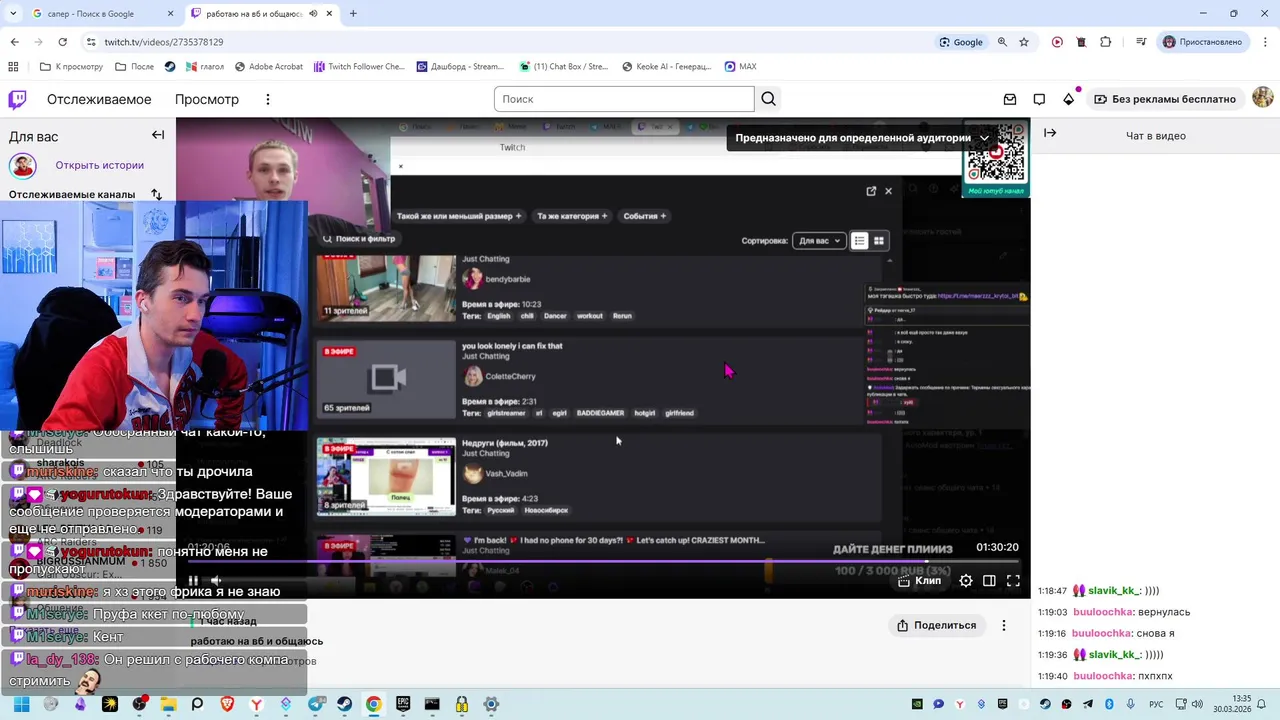Create a clip with the Клип button

click(x=919, y=580)
